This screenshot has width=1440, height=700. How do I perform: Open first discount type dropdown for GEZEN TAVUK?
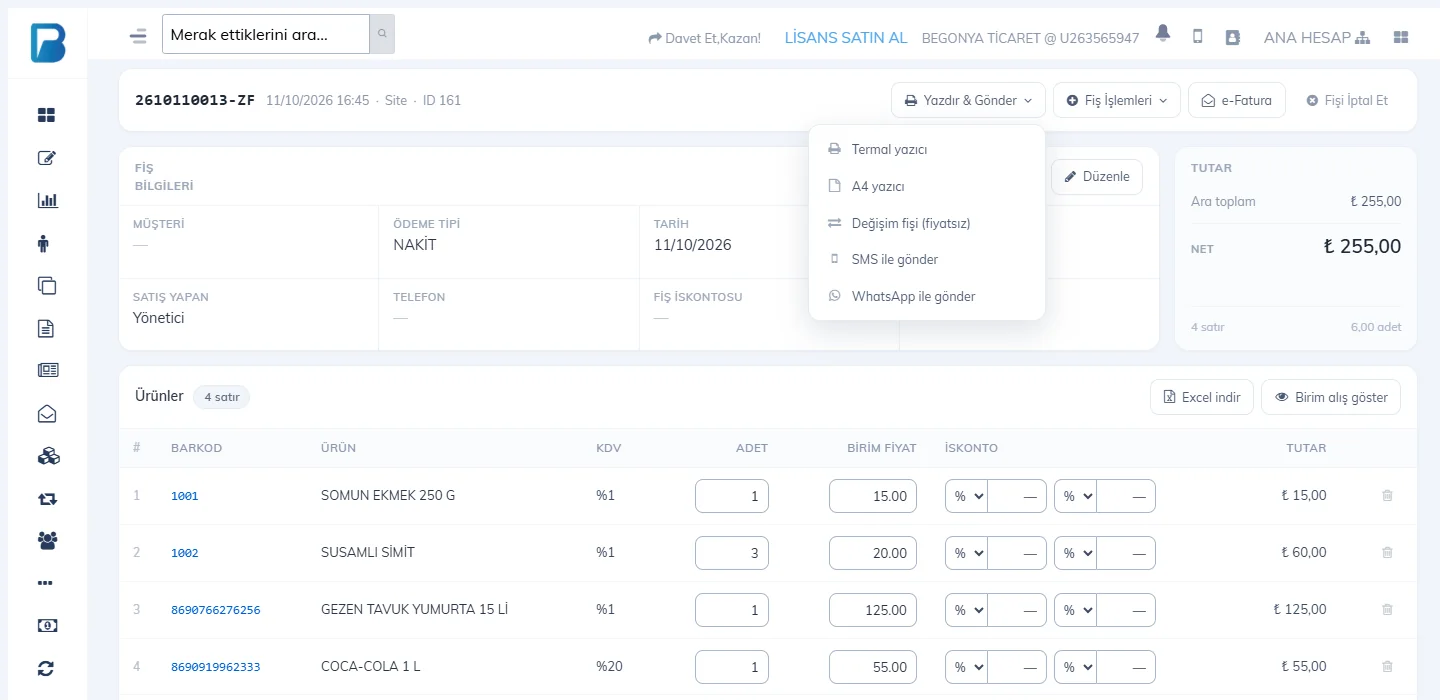966,610
